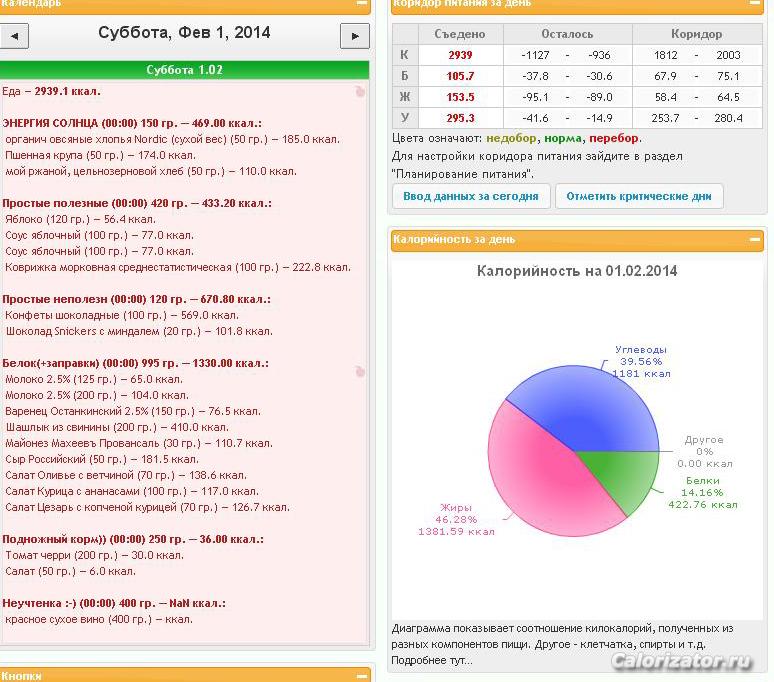Go to next day with right arrow
The width and height of the screenshot is (774, 682).
(354, 36)
